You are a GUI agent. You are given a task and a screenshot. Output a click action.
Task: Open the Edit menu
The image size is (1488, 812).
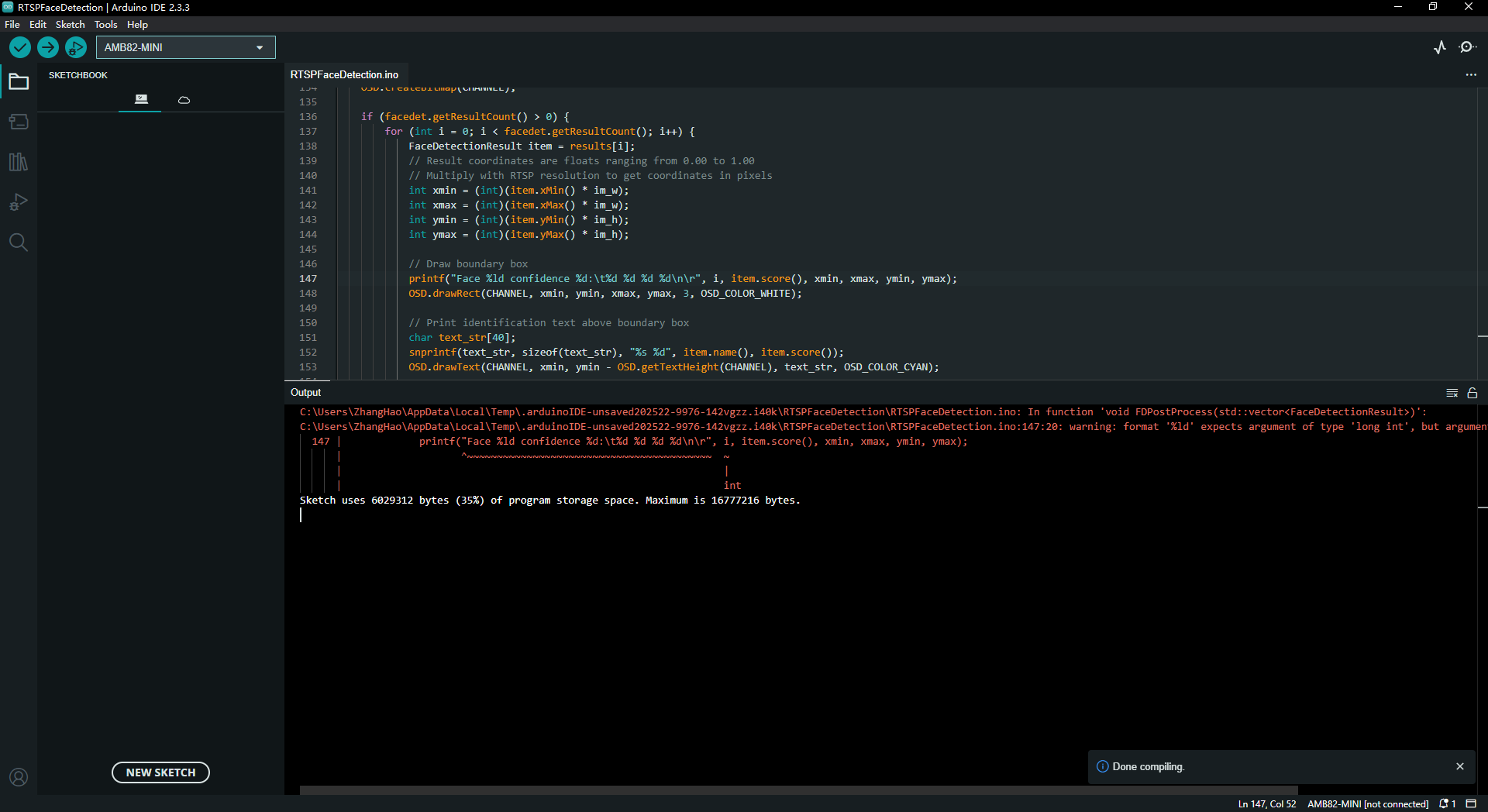(x=38, y=25)
